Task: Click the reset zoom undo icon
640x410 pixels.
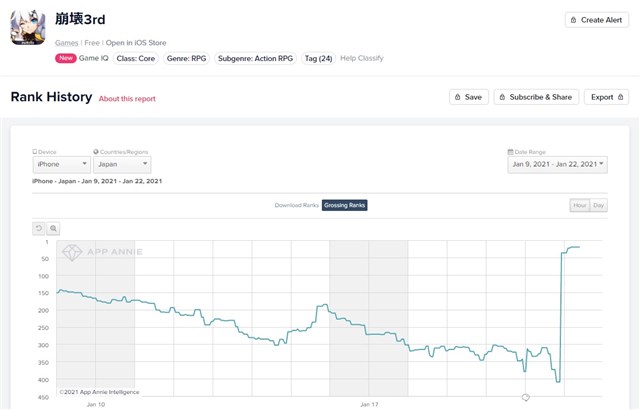Action: coord(39,228)
